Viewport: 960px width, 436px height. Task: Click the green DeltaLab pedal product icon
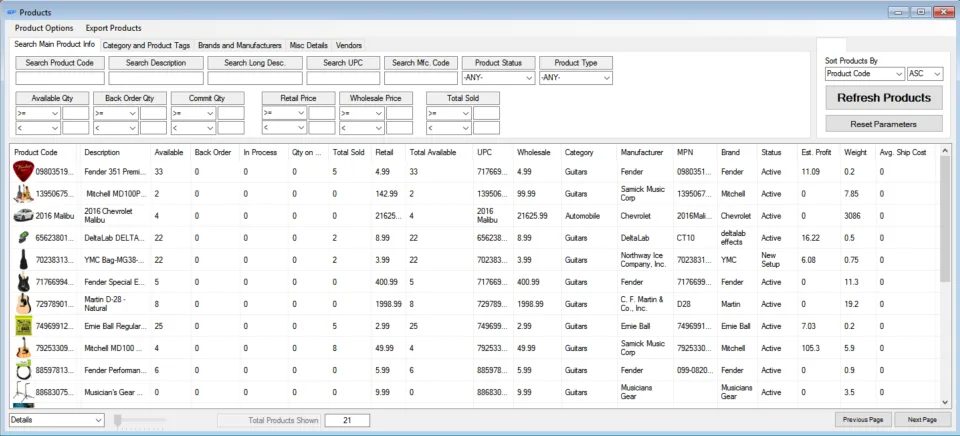23,238
